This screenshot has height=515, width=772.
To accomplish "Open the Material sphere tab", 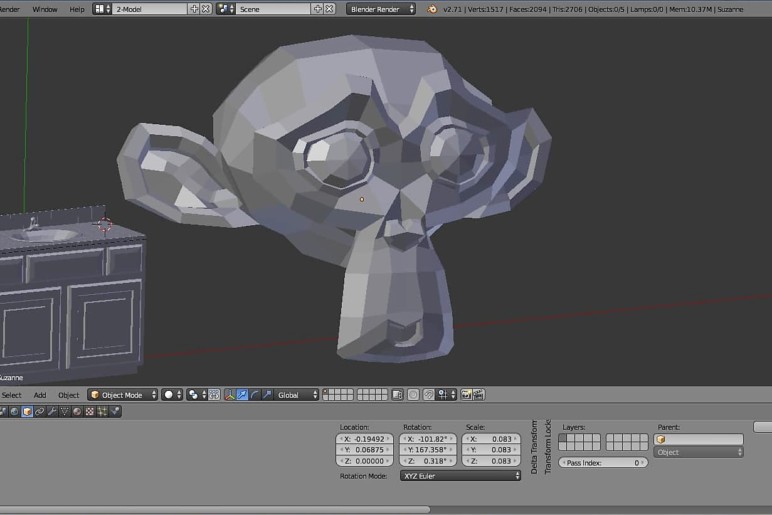I will click(x=77, y=411).
